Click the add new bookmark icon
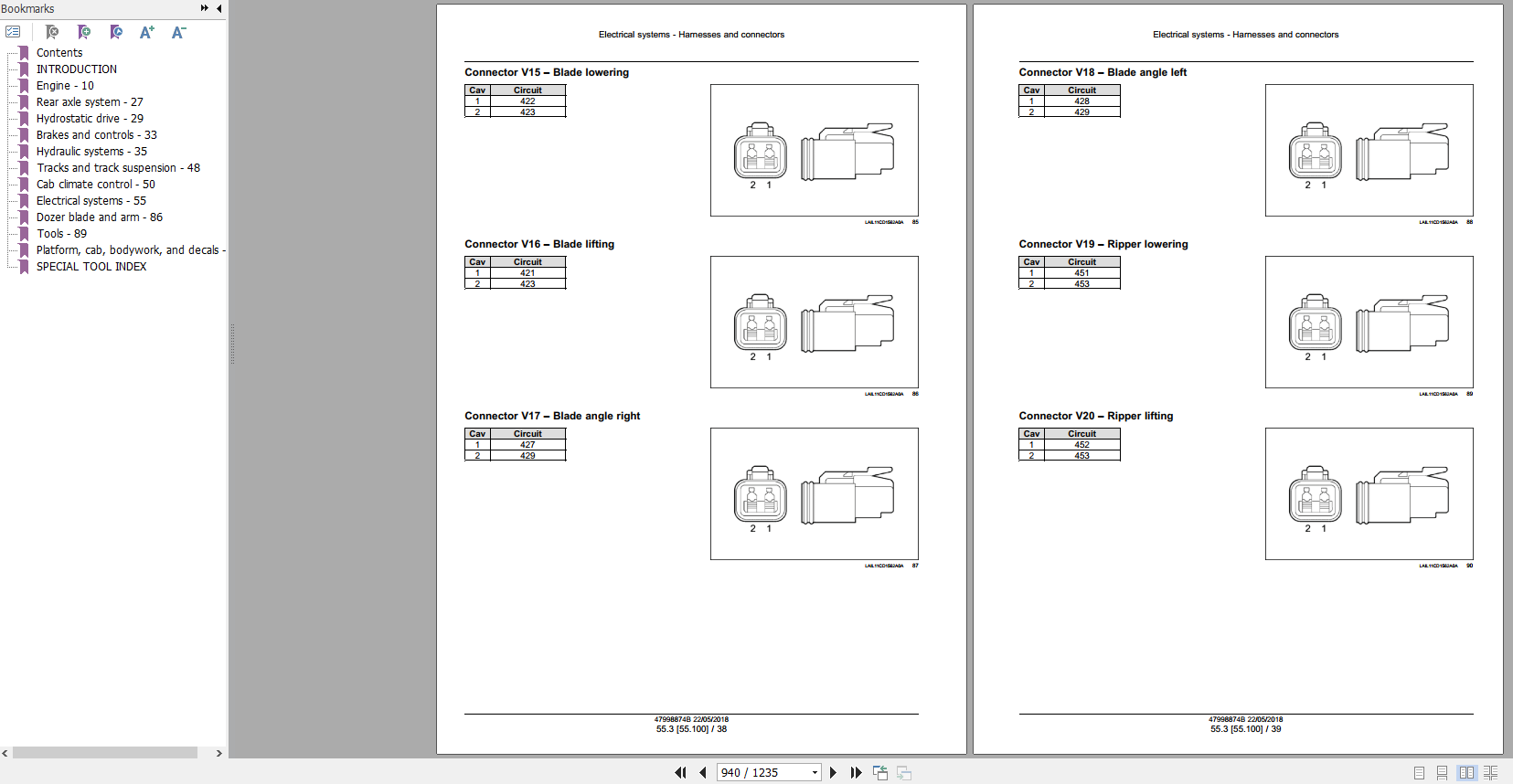 [84, 32]
